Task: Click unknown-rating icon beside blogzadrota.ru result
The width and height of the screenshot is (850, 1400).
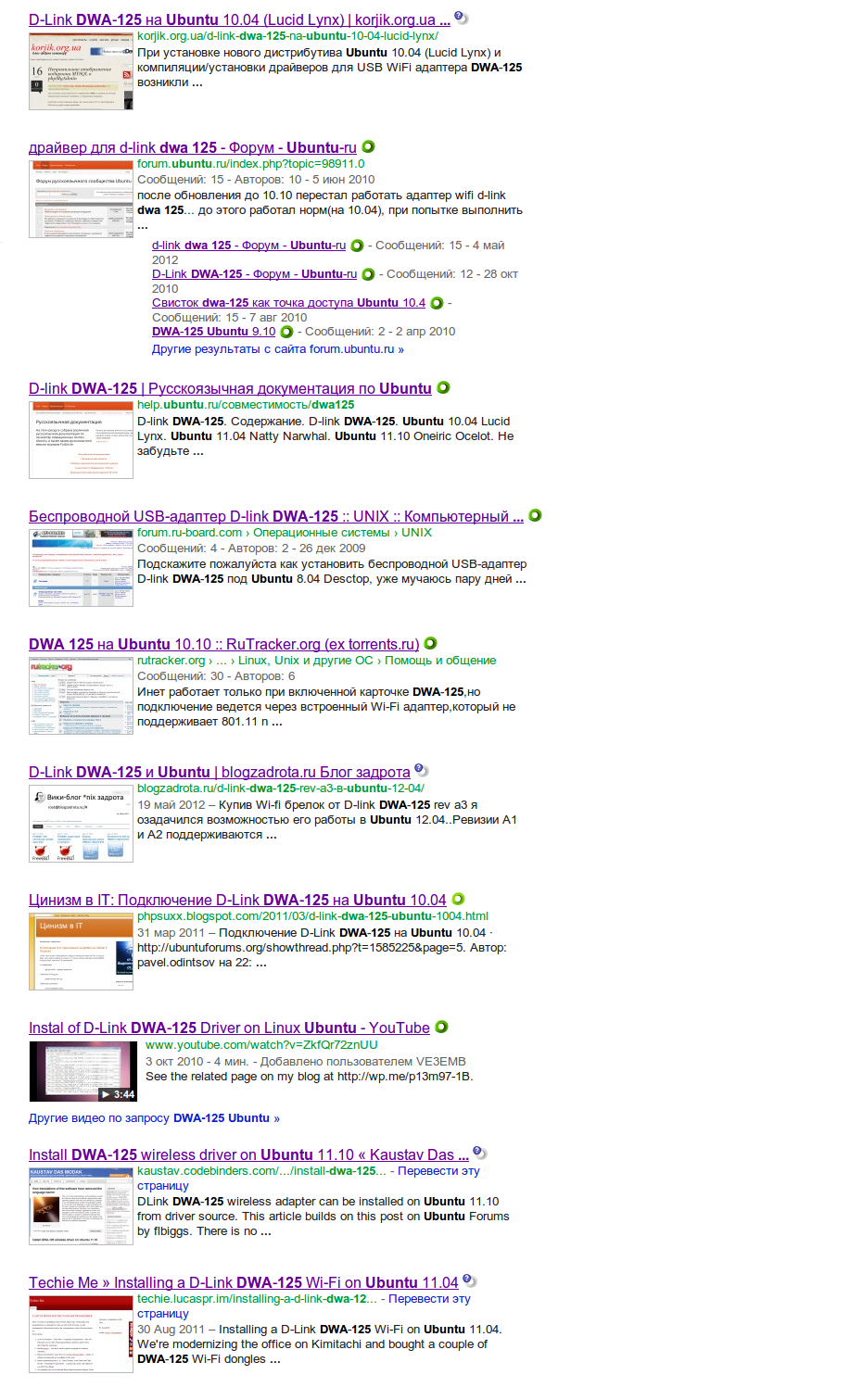Action: click(x=421, y=770)
